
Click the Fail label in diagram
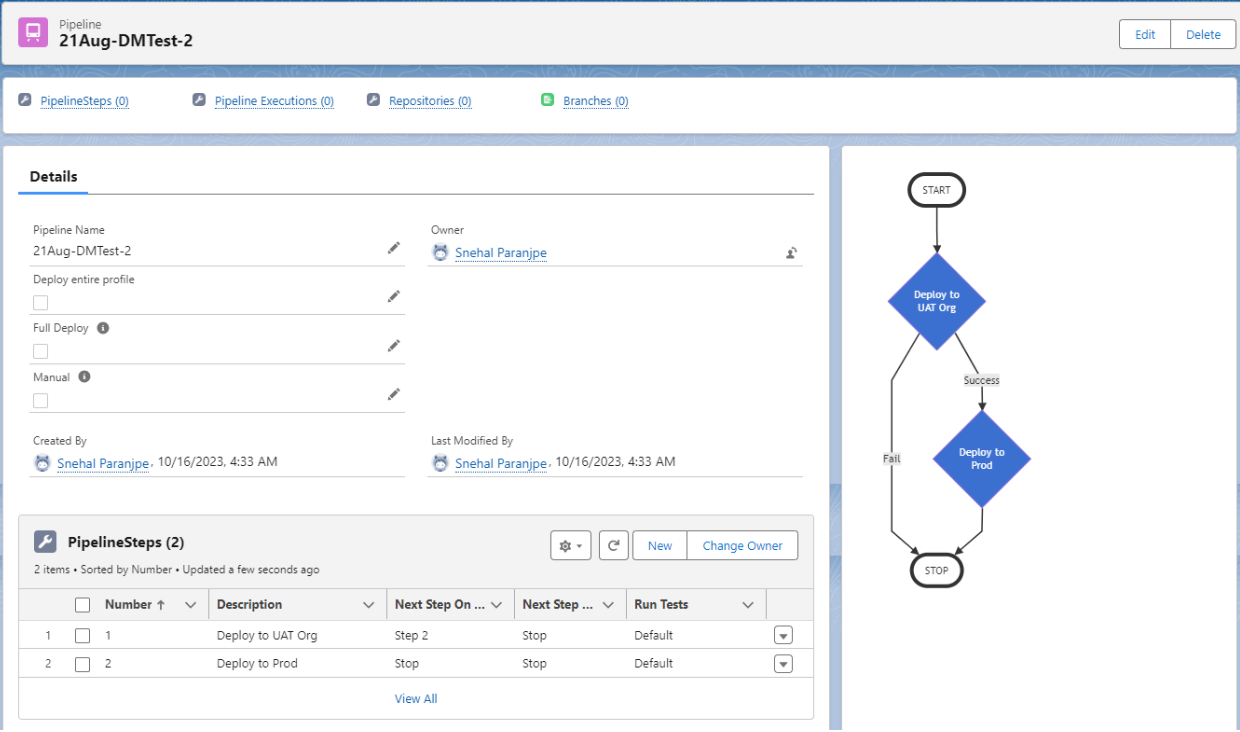(x=891, y=459)
